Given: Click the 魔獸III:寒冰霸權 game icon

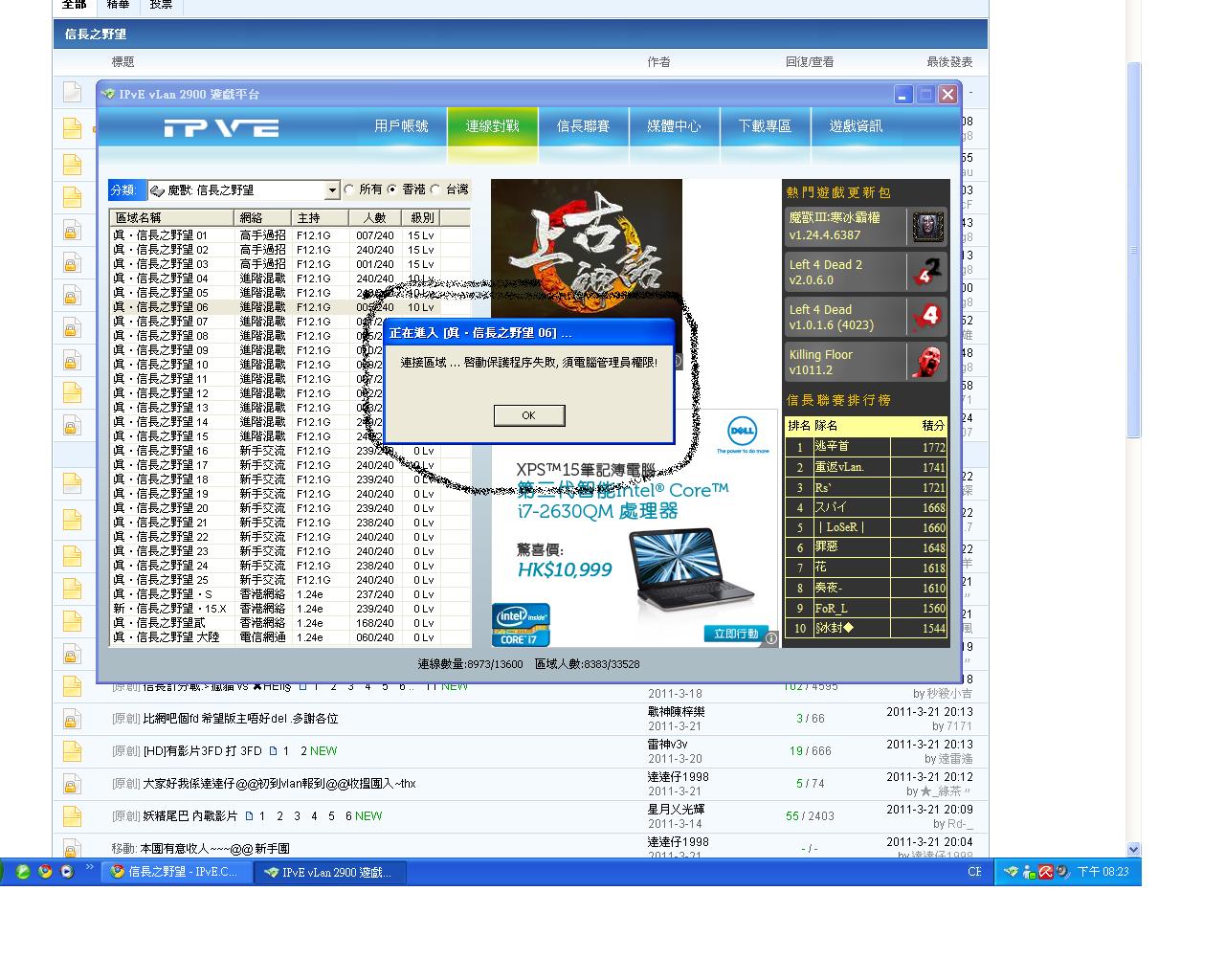Looking at the screenshot, I should pos(927,227).
